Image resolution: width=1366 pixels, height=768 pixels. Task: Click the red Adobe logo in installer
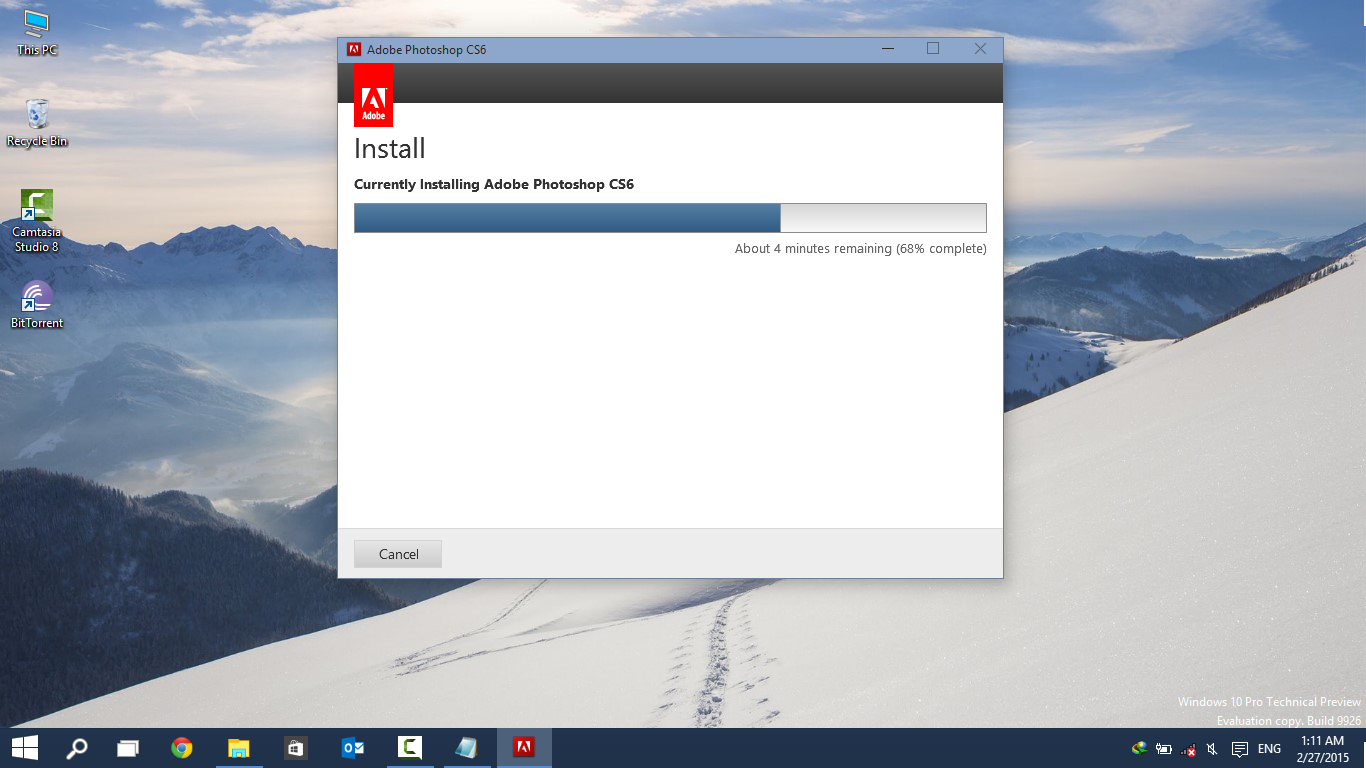click(x=373, y=96)
